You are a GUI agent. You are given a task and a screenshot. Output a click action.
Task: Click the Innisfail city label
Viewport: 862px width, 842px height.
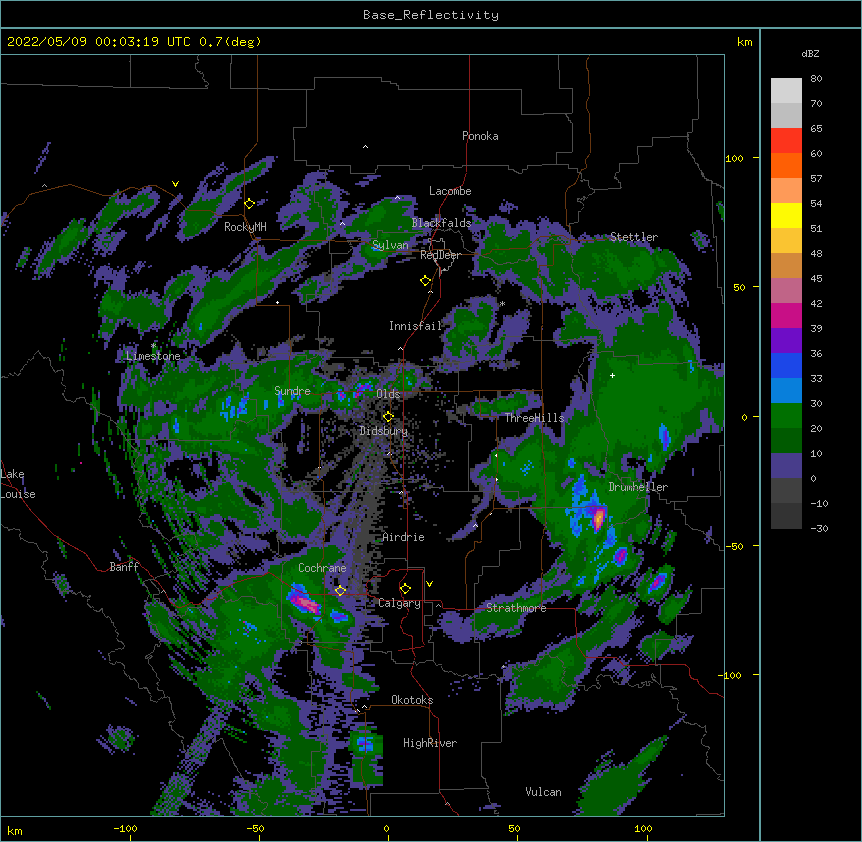[x=415, y=326]
